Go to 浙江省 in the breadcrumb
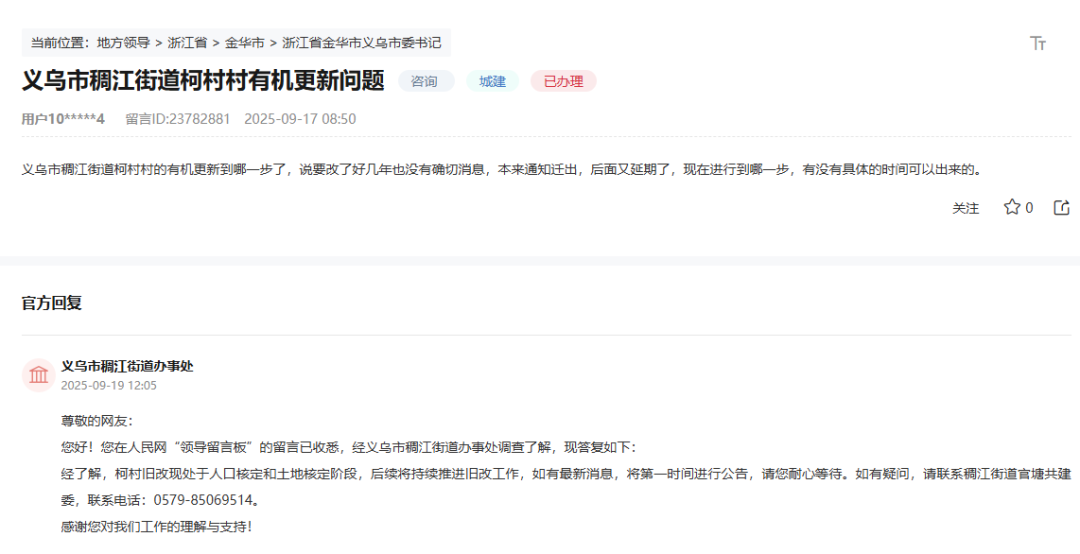The width and height of the screenshot is (1080, 554). (x=187, y=43)
